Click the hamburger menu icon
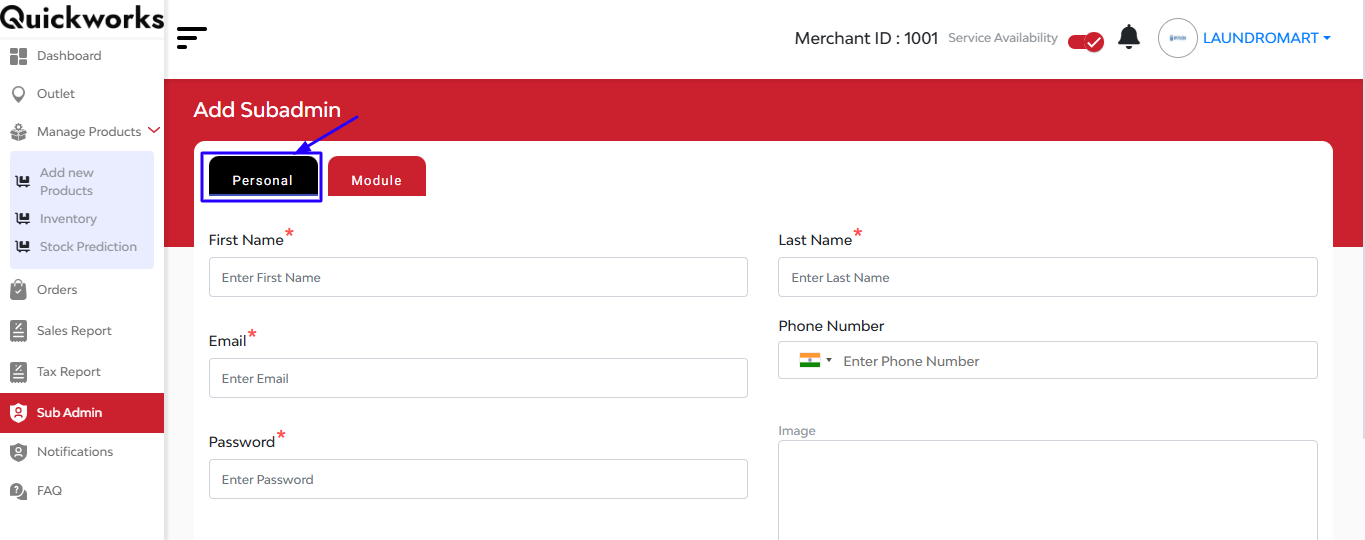The height and width of the screenshot is (540, 1365). click(x=191, y=38)
